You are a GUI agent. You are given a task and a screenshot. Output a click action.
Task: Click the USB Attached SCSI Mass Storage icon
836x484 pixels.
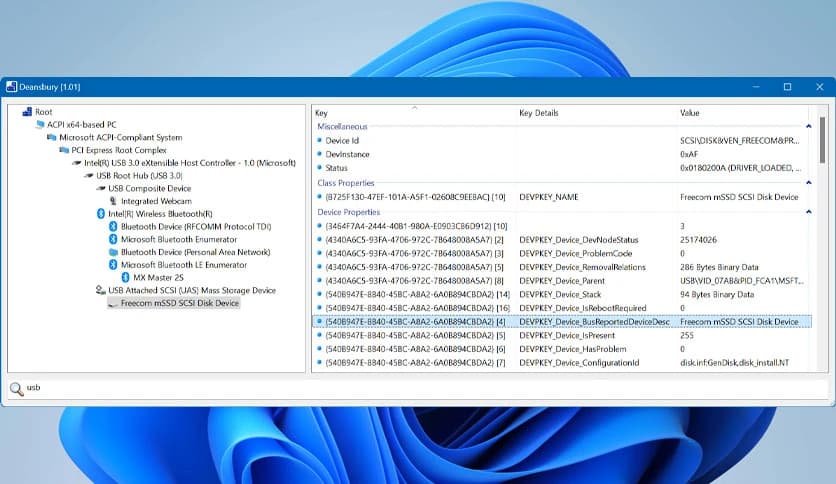click(100, 290)
